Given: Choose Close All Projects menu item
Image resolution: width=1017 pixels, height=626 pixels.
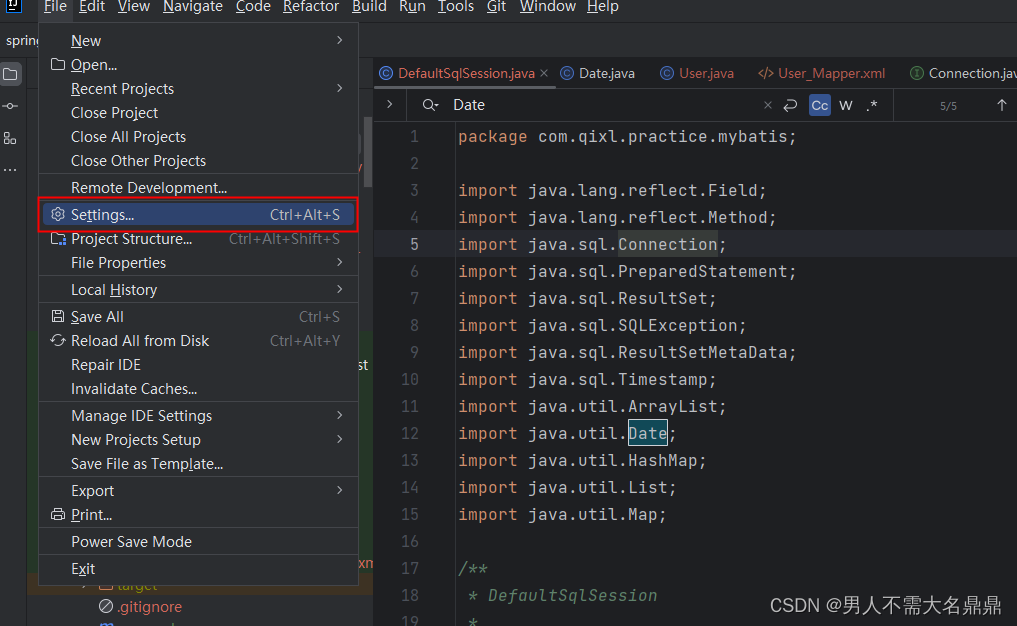Looking at the screenshot, I should click(198, 136).
